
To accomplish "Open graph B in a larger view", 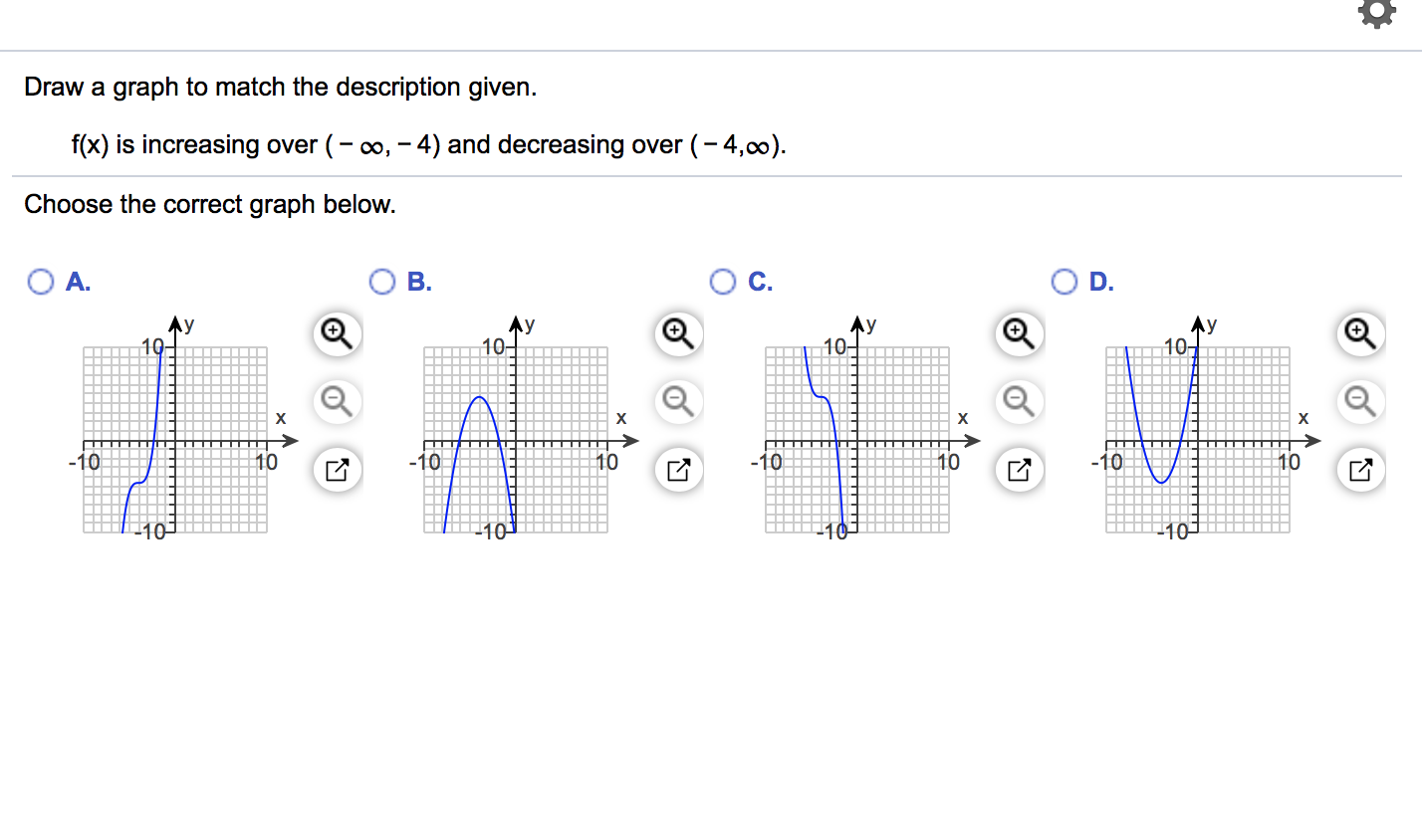I will pyautogui.click(x=677, y=468).
